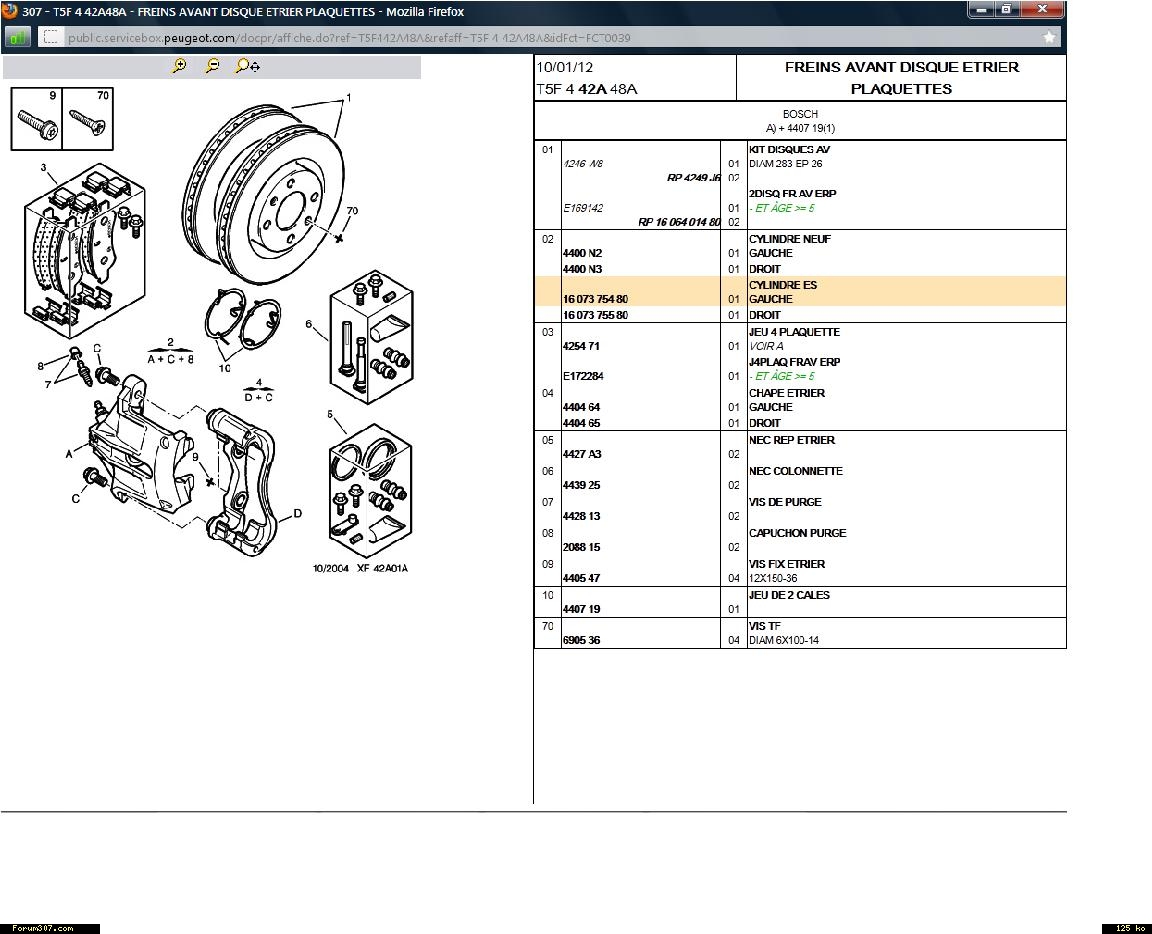This screenshot has width=1152, height=934.
Task: Click the Firefox logo in title bar
Action: [10, 11]
